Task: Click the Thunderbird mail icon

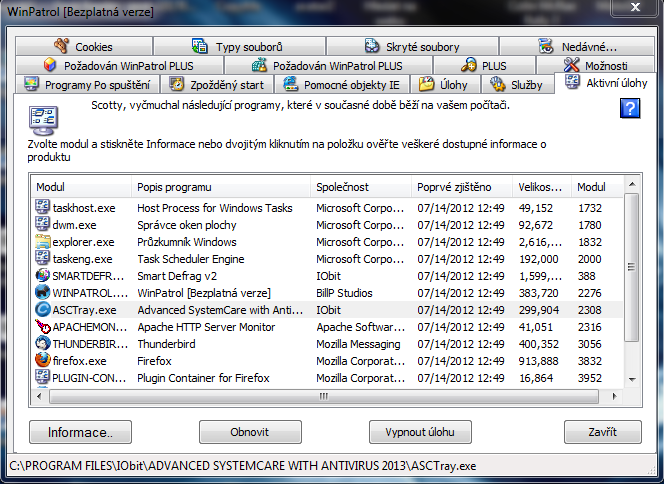Action: click(42, 343)
